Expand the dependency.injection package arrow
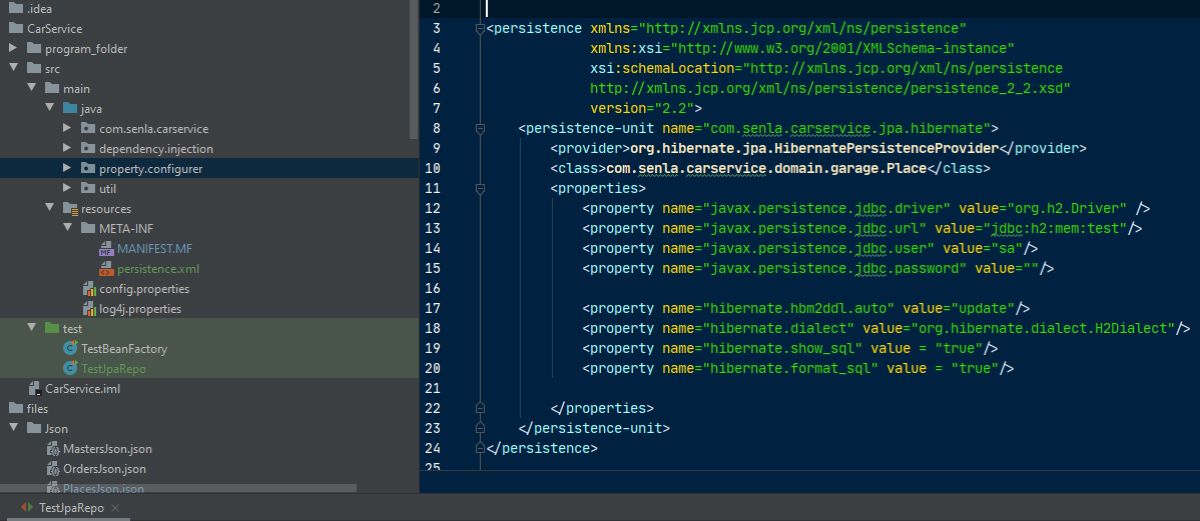The height and width of the screenshot is (521, 1200). pyautogui.click(x=67, y=148)
